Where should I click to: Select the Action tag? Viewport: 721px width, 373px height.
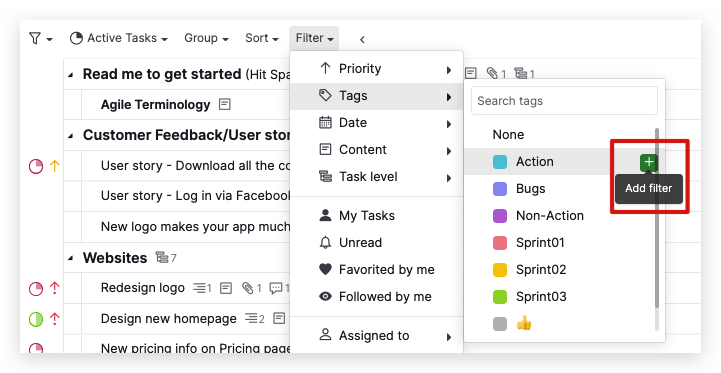pyautogui.click(x=534, y=162)
